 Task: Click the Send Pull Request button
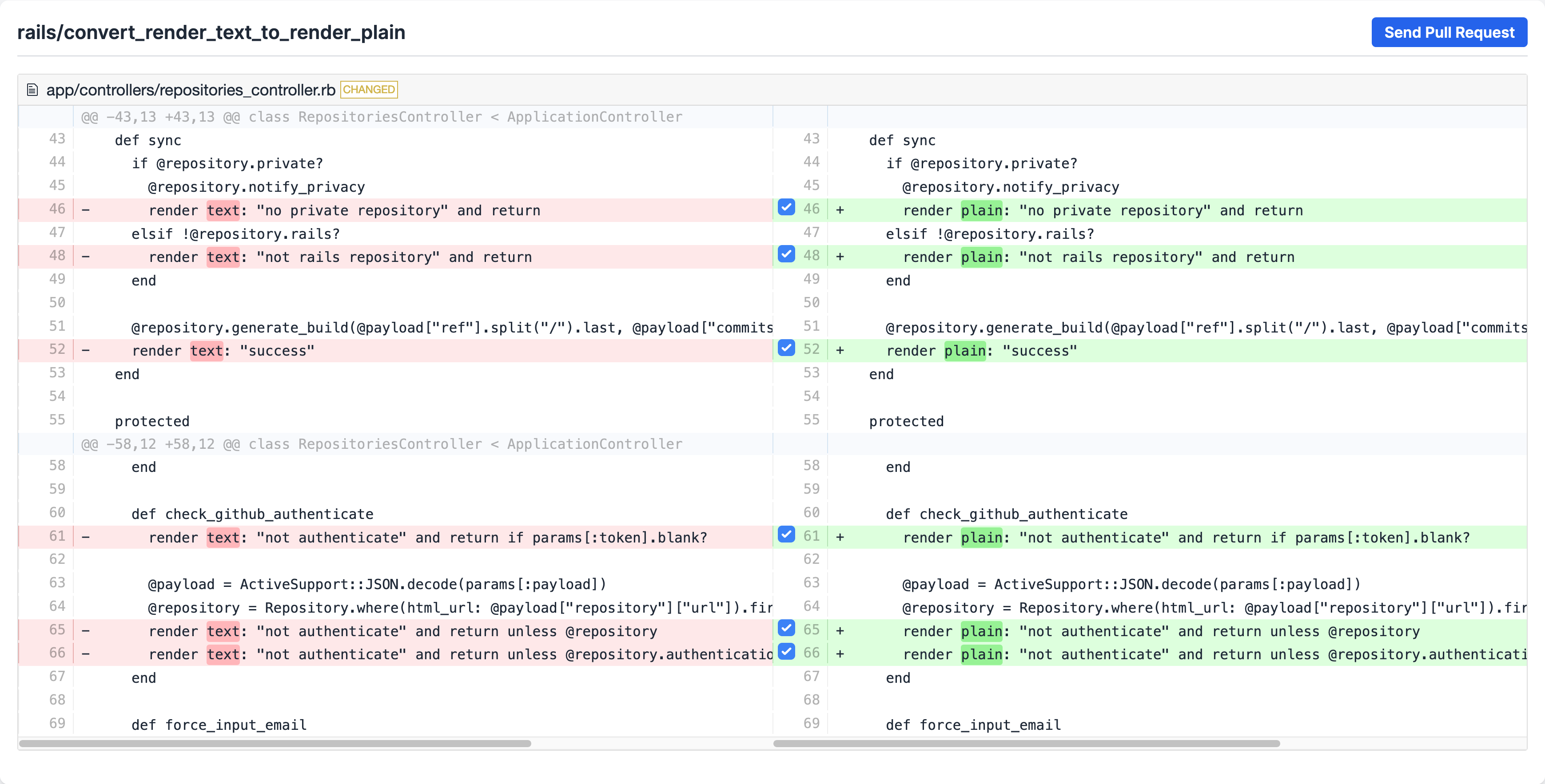tap(1449, 32)
